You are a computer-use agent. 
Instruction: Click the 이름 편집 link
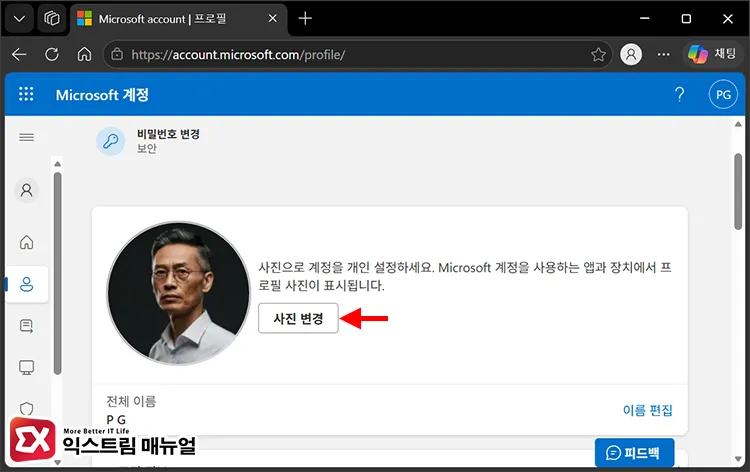647,410
